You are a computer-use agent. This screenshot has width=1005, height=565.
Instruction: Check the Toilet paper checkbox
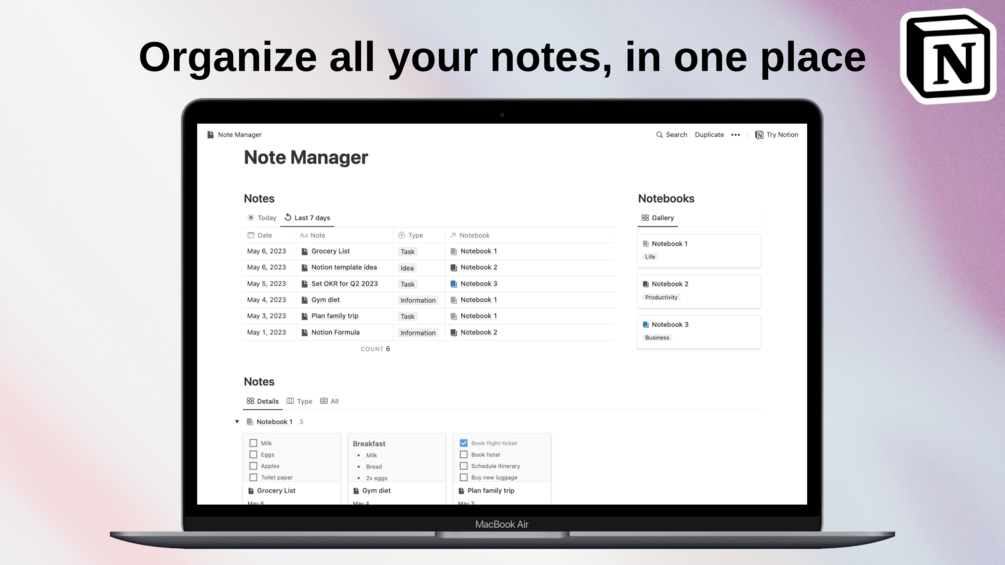click(x=253, y=477)
